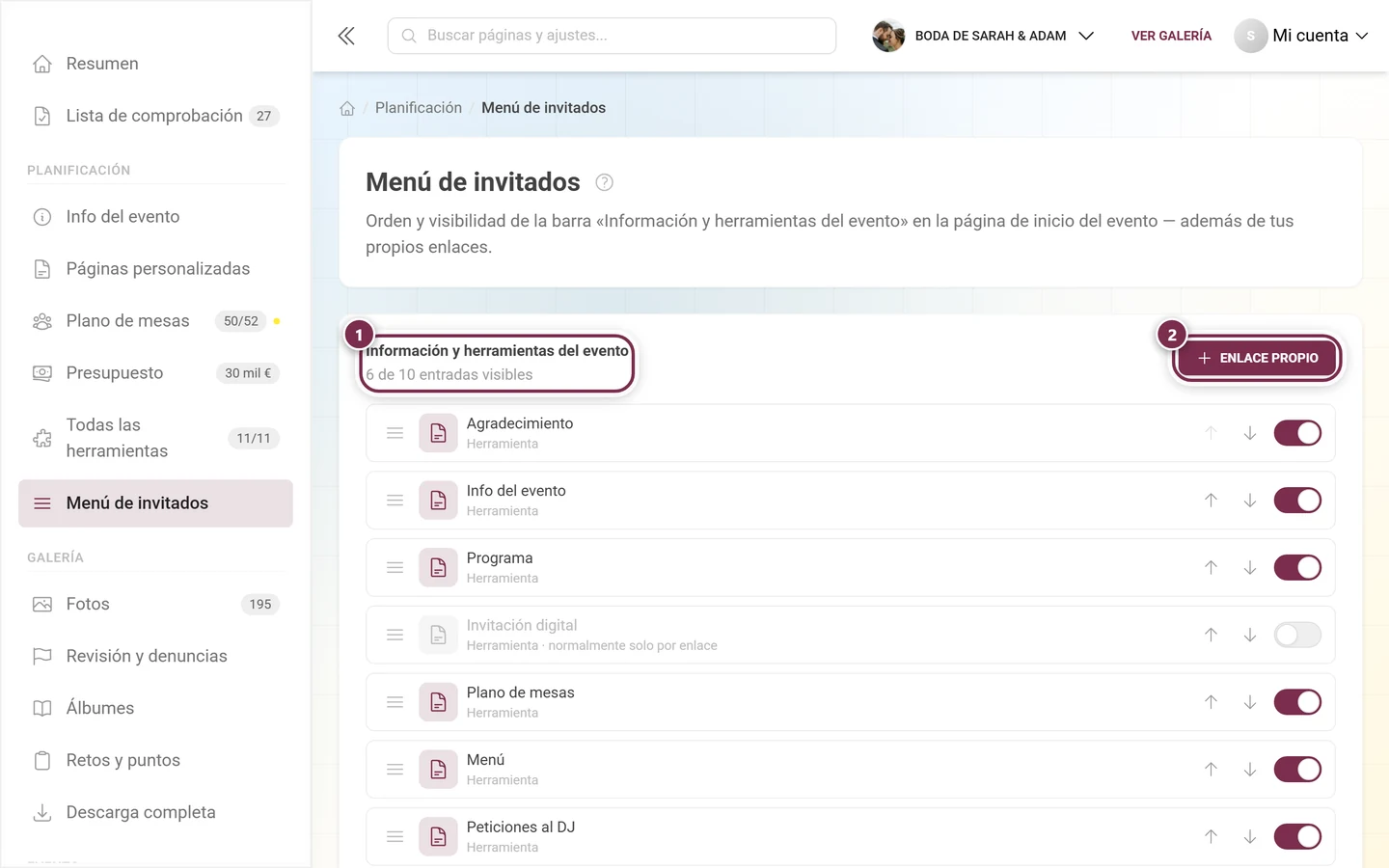The width and height of the screenshot is (1389, 868).
Task: Click the drag handle of Programa row
Action: tap(395, 568)
